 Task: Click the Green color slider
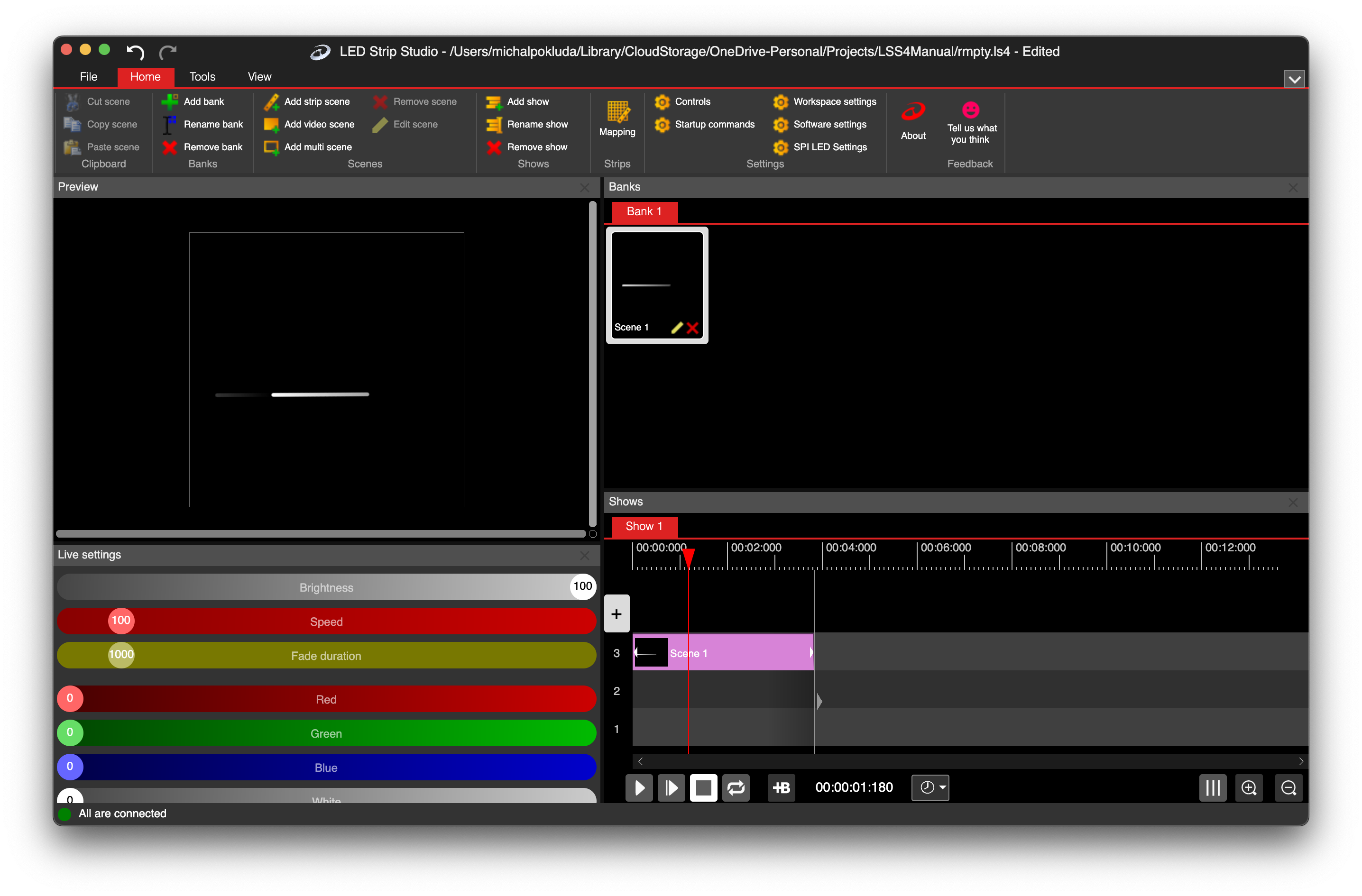coord(326,733)
